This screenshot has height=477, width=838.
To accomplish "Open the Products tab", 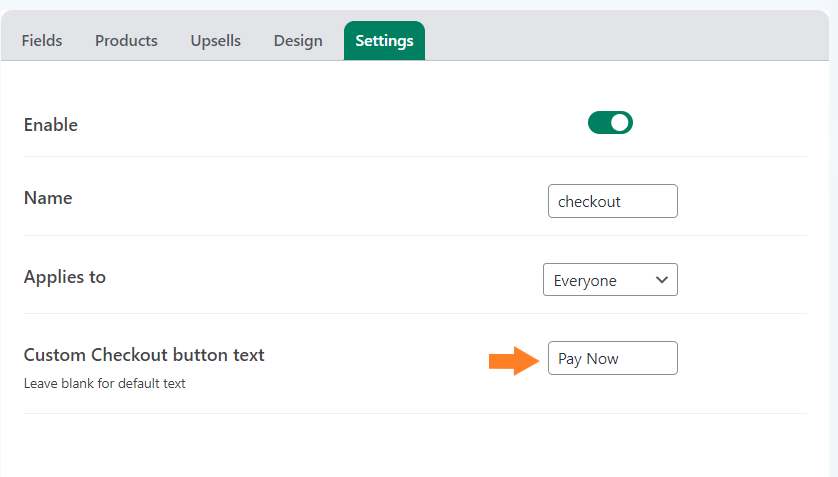I will (126, 41).
